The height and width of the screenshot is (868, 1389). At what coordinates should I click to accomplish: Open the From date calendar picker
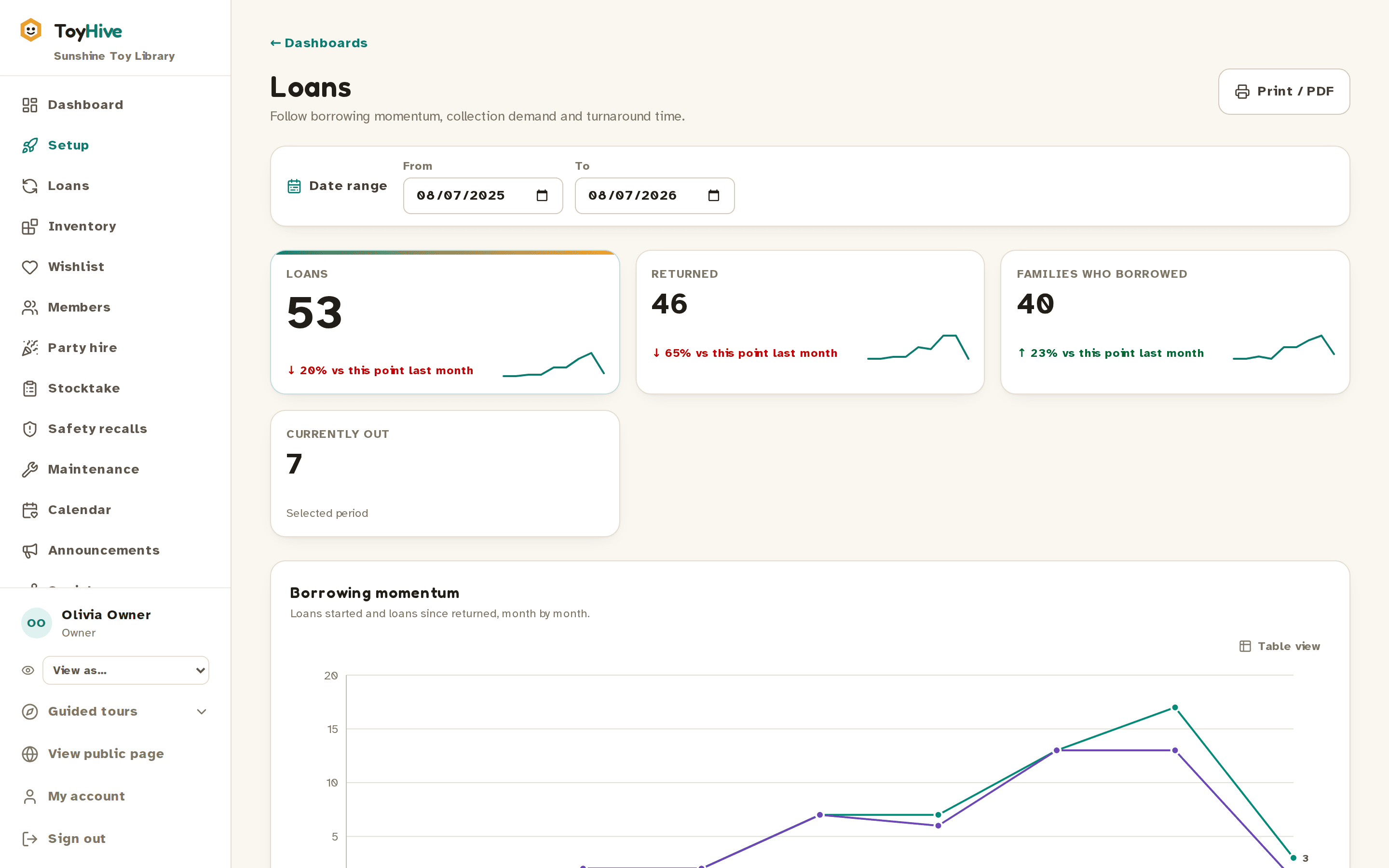click(542, 196)
